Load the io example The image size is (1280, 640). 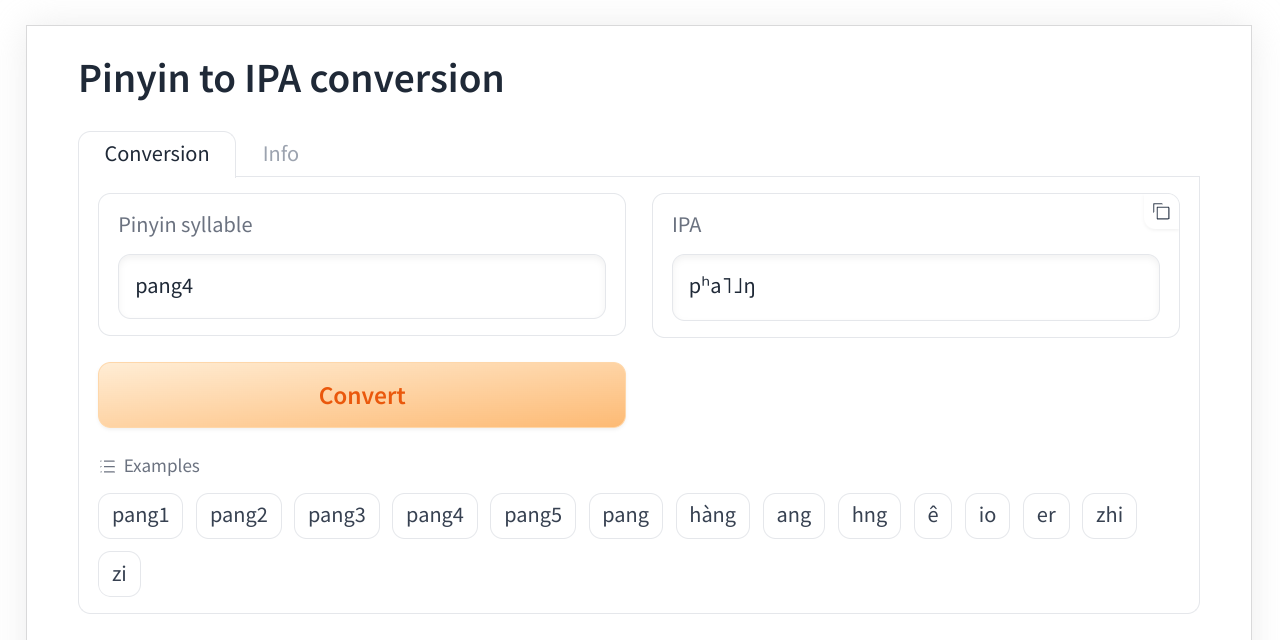pos(987,516)
